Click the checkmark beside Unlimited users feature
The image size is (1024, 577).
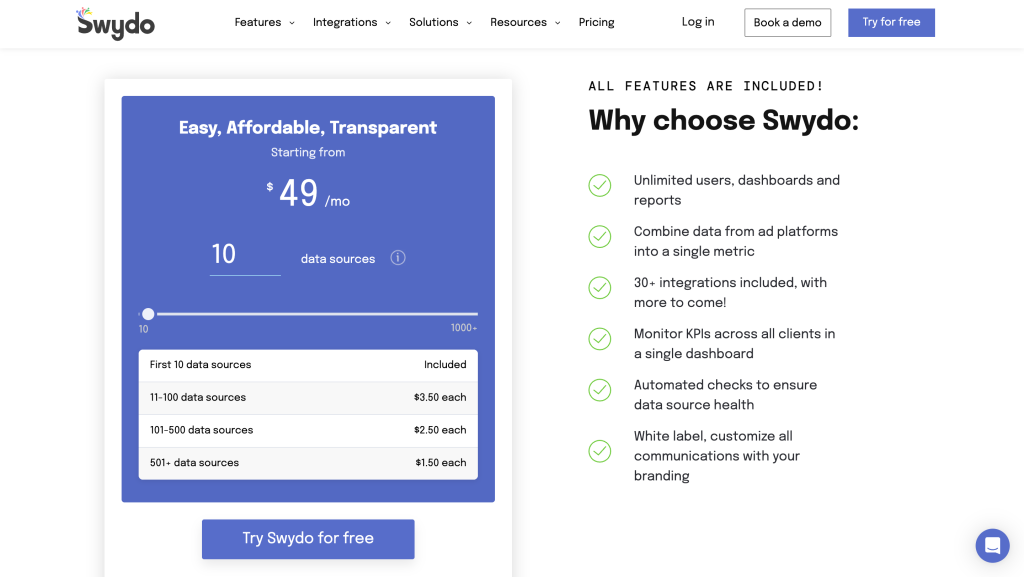[x=600, y=186]
